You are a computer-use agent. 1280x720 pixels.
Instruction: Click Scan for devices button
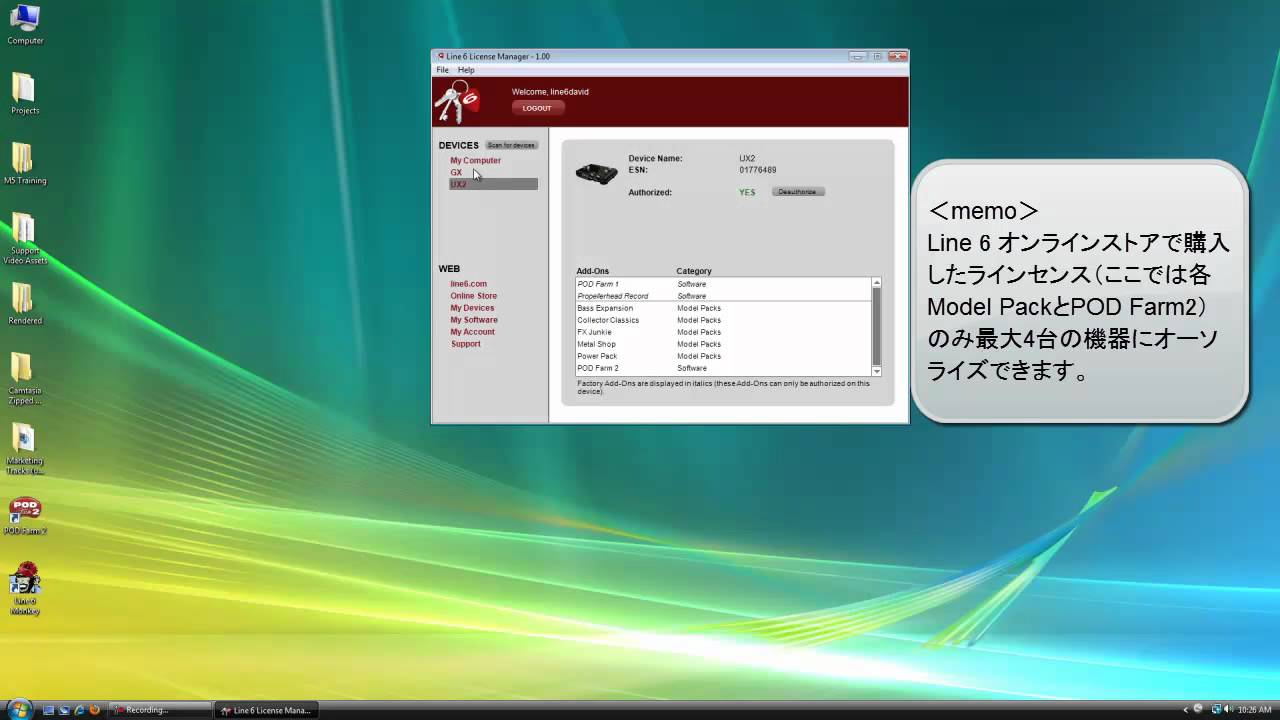pos(511,145)
